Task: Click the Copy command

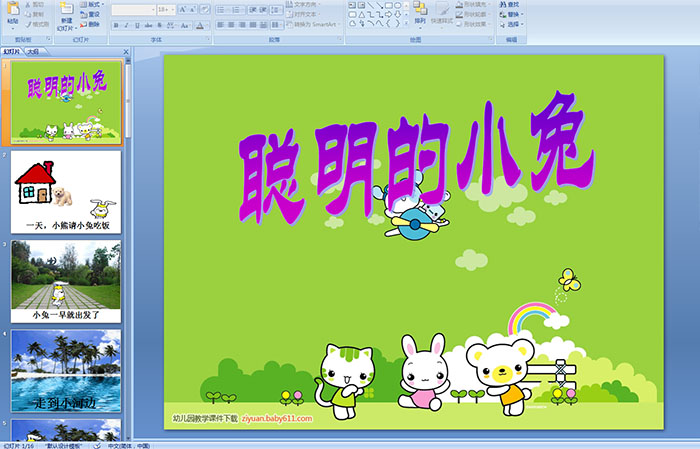Action: pos(34,14)
